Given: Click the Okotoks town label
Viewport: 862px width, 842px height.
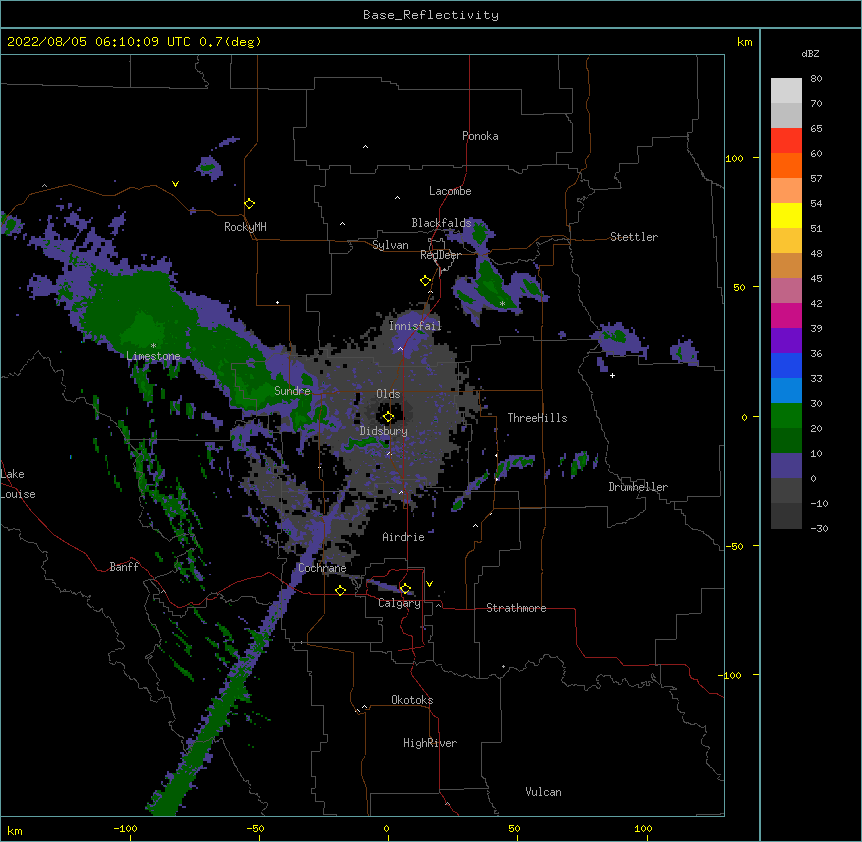Looking at the screenshot, I should [412, 700].
